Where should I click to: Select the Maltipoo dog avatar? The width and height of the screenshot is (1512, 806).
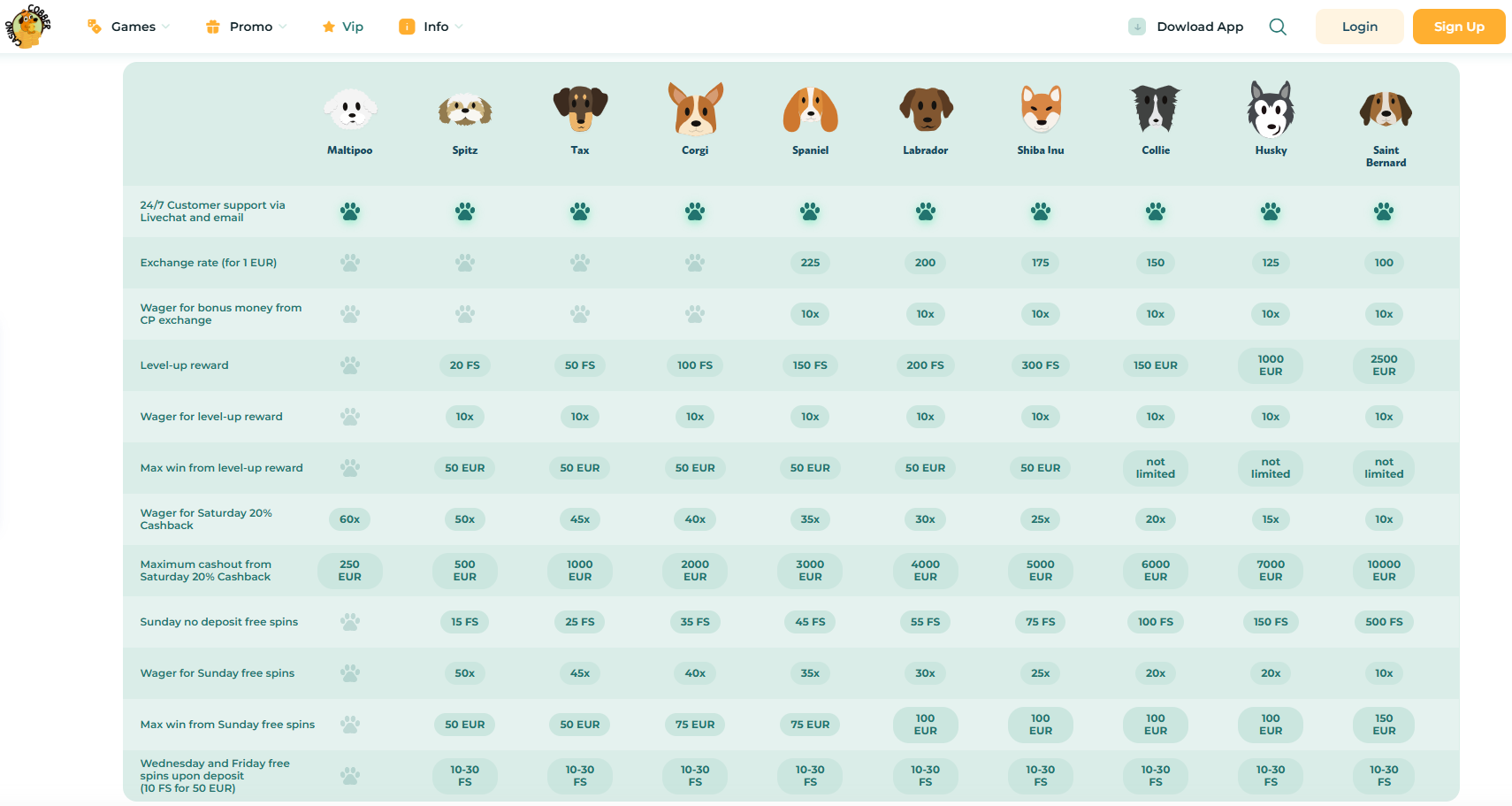coord(350,110)
